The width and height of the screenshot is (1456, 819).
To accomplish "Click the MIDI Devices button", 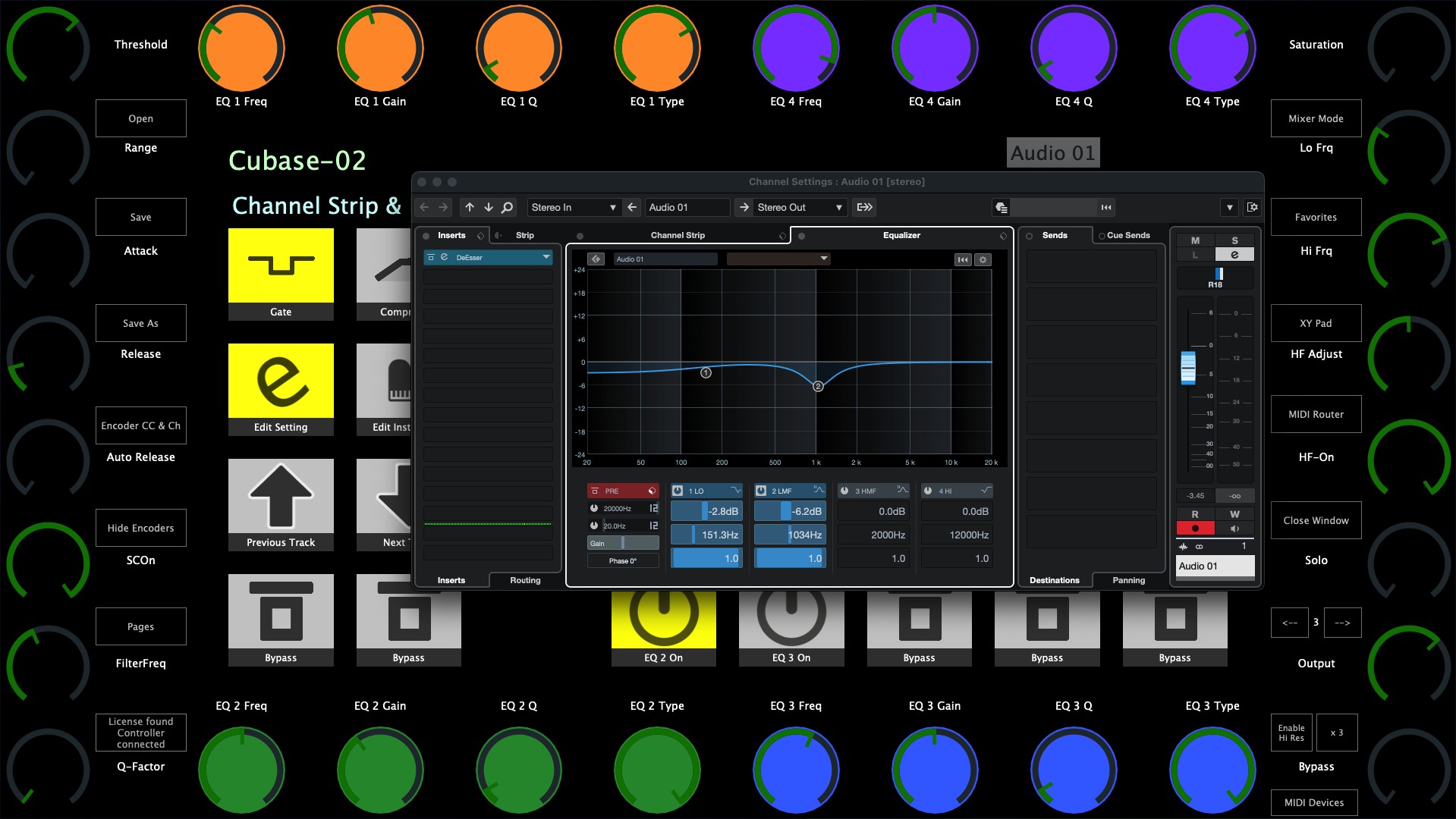I will [1314, 802].
